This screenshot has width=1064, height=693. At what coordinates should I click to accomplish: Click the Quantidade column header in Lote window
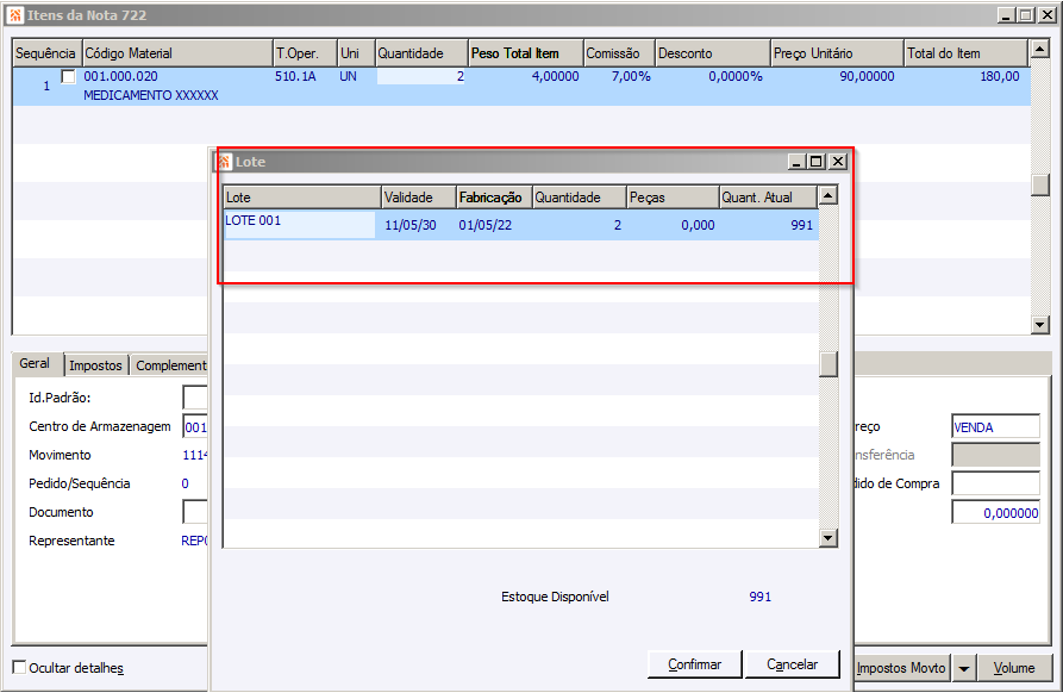click(x=579, y=198)
